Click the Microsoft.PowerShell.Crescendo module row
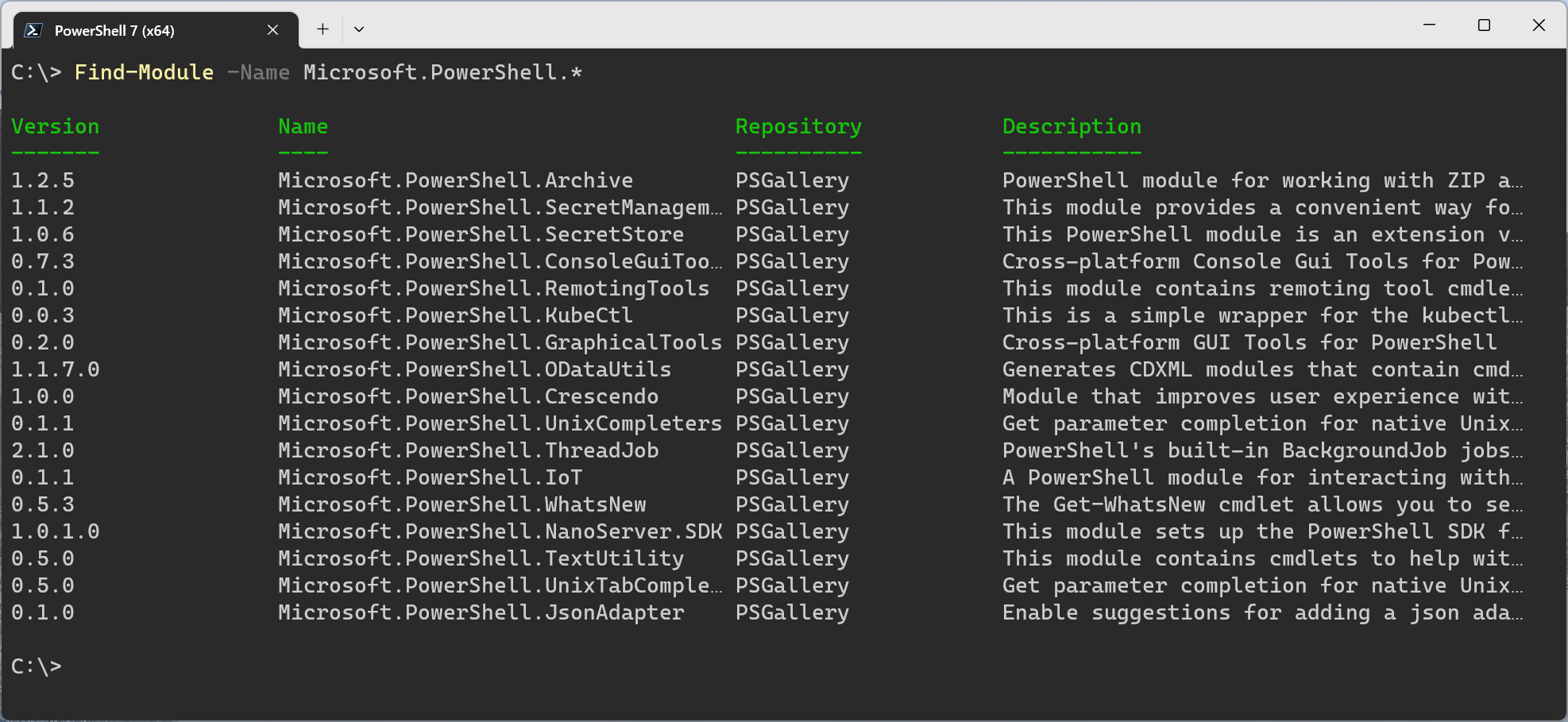Image resolution: width=1568 pixels, height=722 pixels. (x=468, y=396)
